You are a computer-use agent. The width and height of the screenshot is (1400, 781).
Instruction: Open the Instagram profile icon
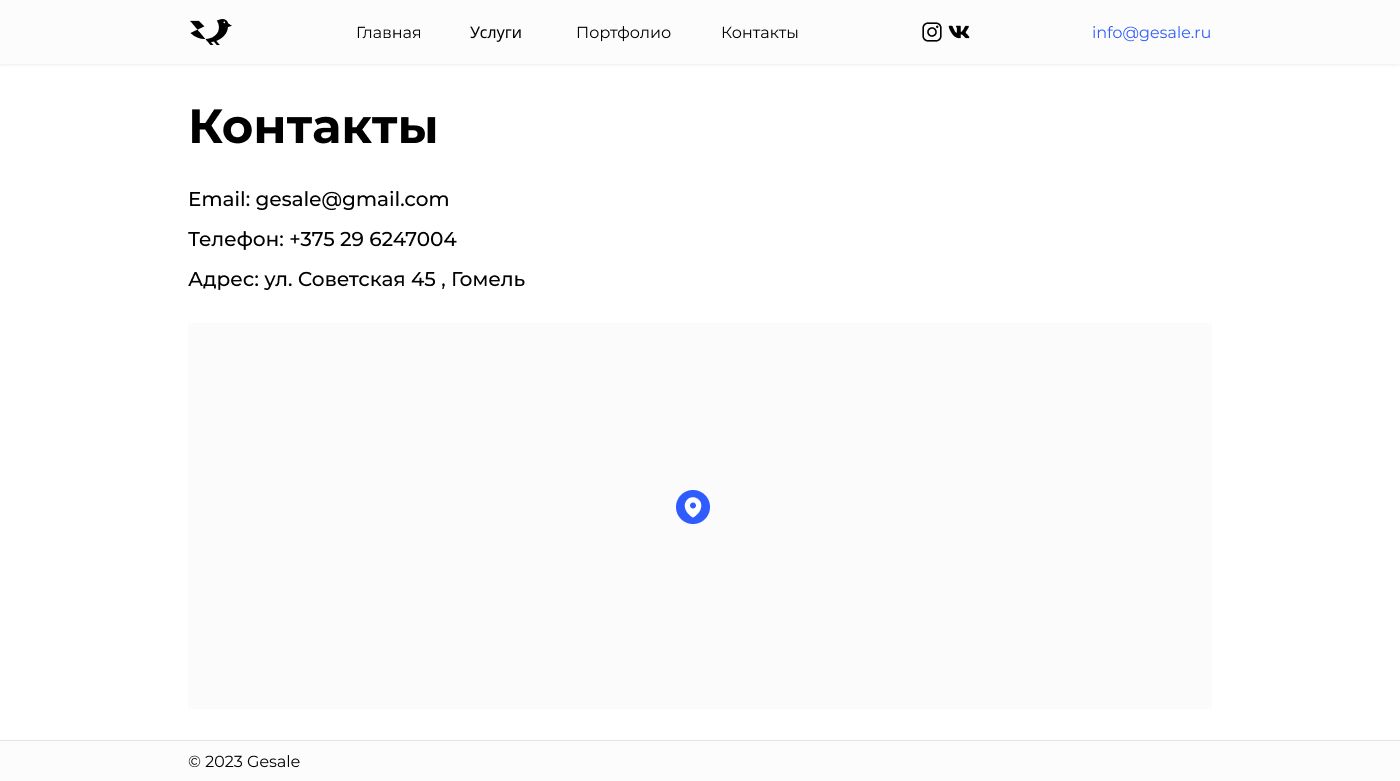(931, 32)
